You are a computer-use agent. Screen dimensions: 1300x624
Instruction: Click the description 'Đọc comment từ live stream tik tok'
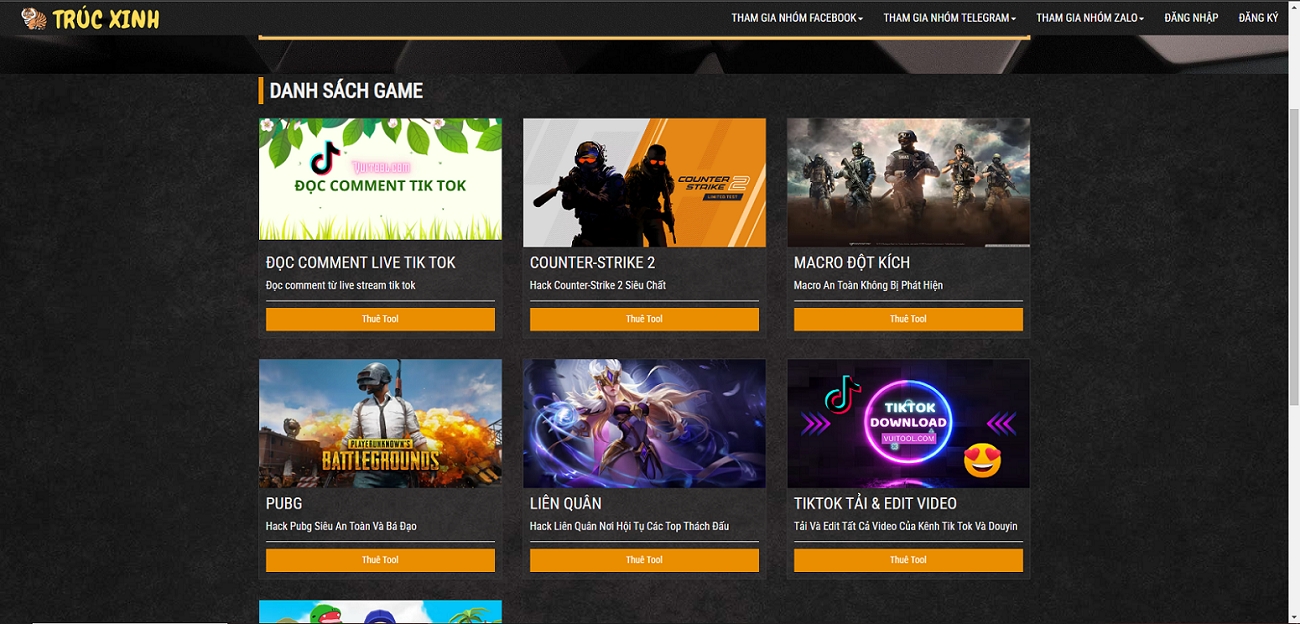pos(340,286)
